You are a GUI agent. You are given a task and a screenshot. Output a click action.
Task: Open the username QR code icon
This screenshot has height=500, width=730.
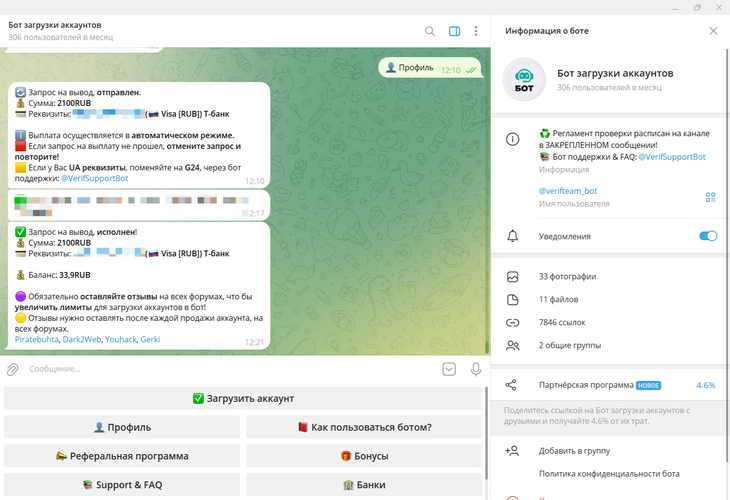pos(710,197)
